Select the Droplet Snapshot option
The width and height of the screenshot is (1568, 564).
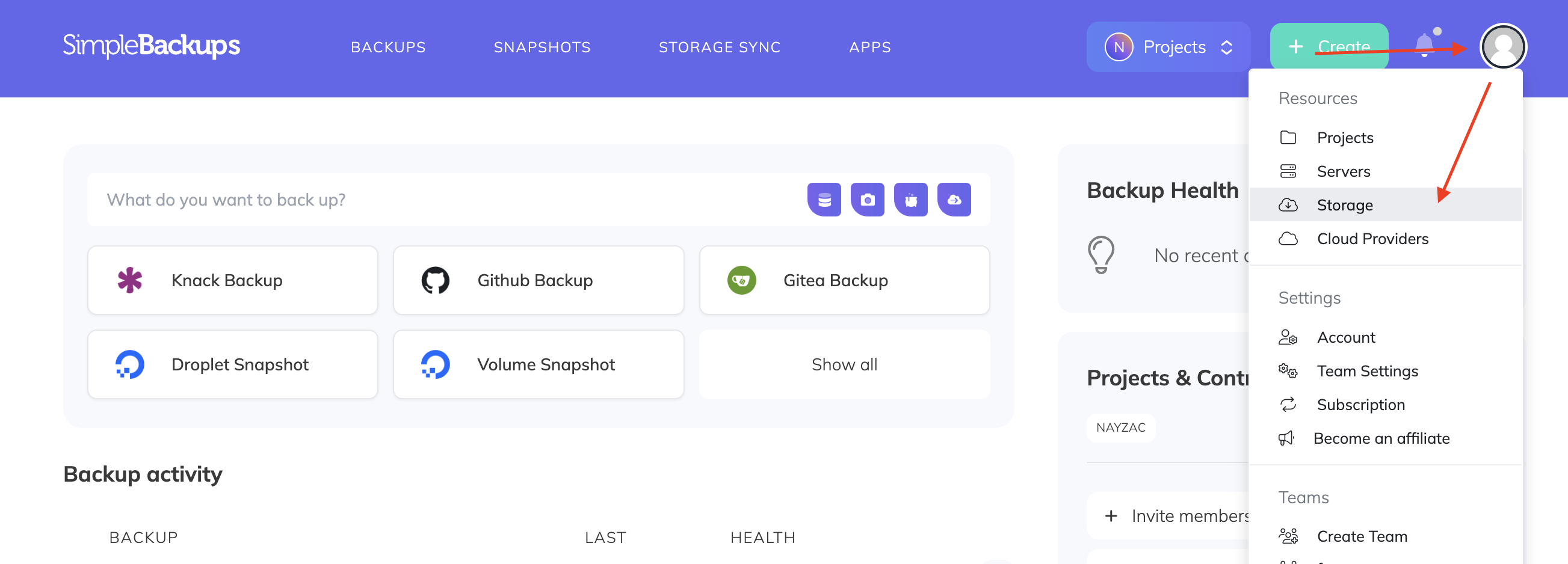(x=232, y=364)
